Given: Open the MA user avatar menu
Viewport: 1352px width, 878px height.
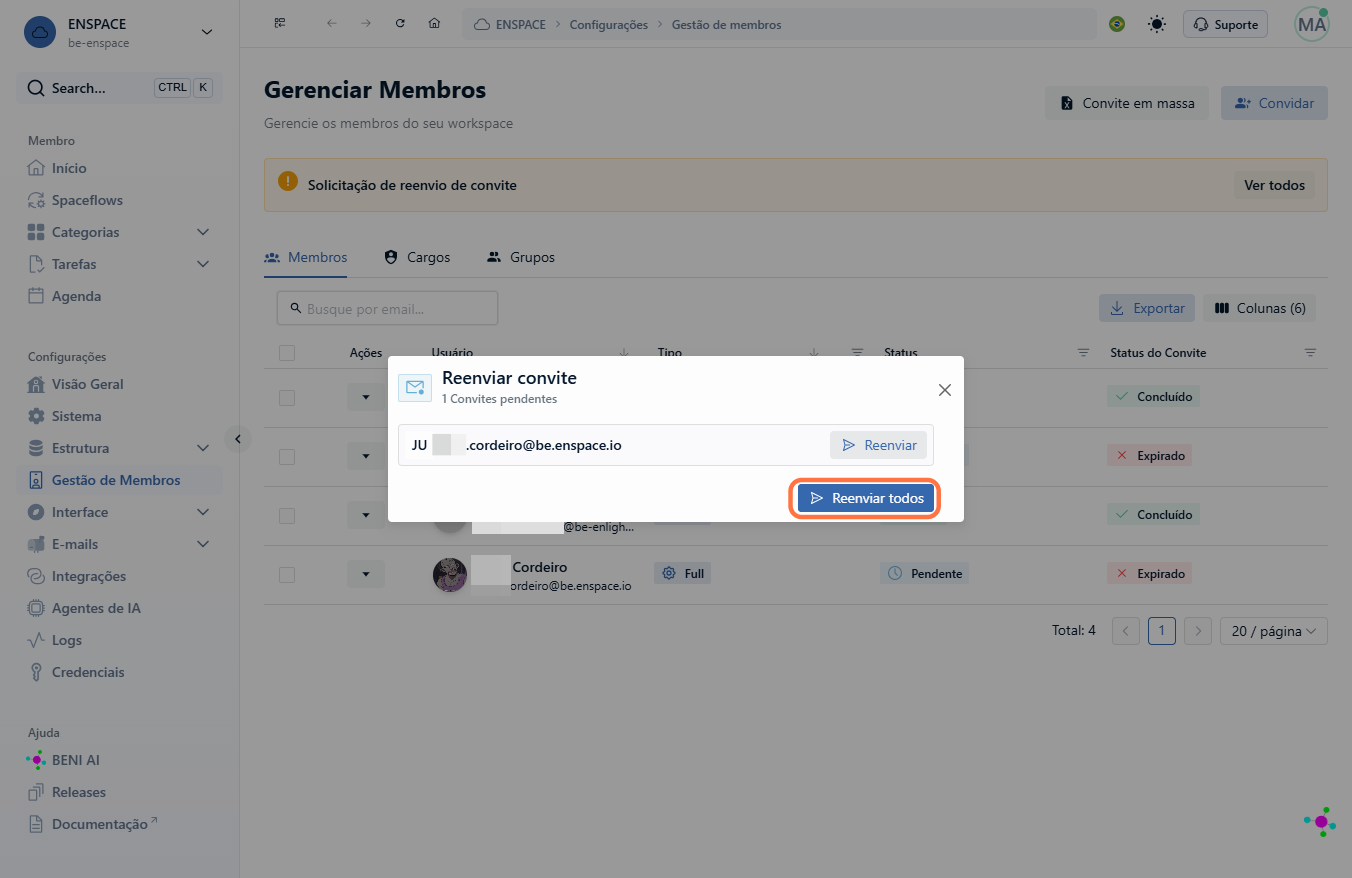Looking at the screenshot, I should pyautogui.click(x=1311, y=24).
